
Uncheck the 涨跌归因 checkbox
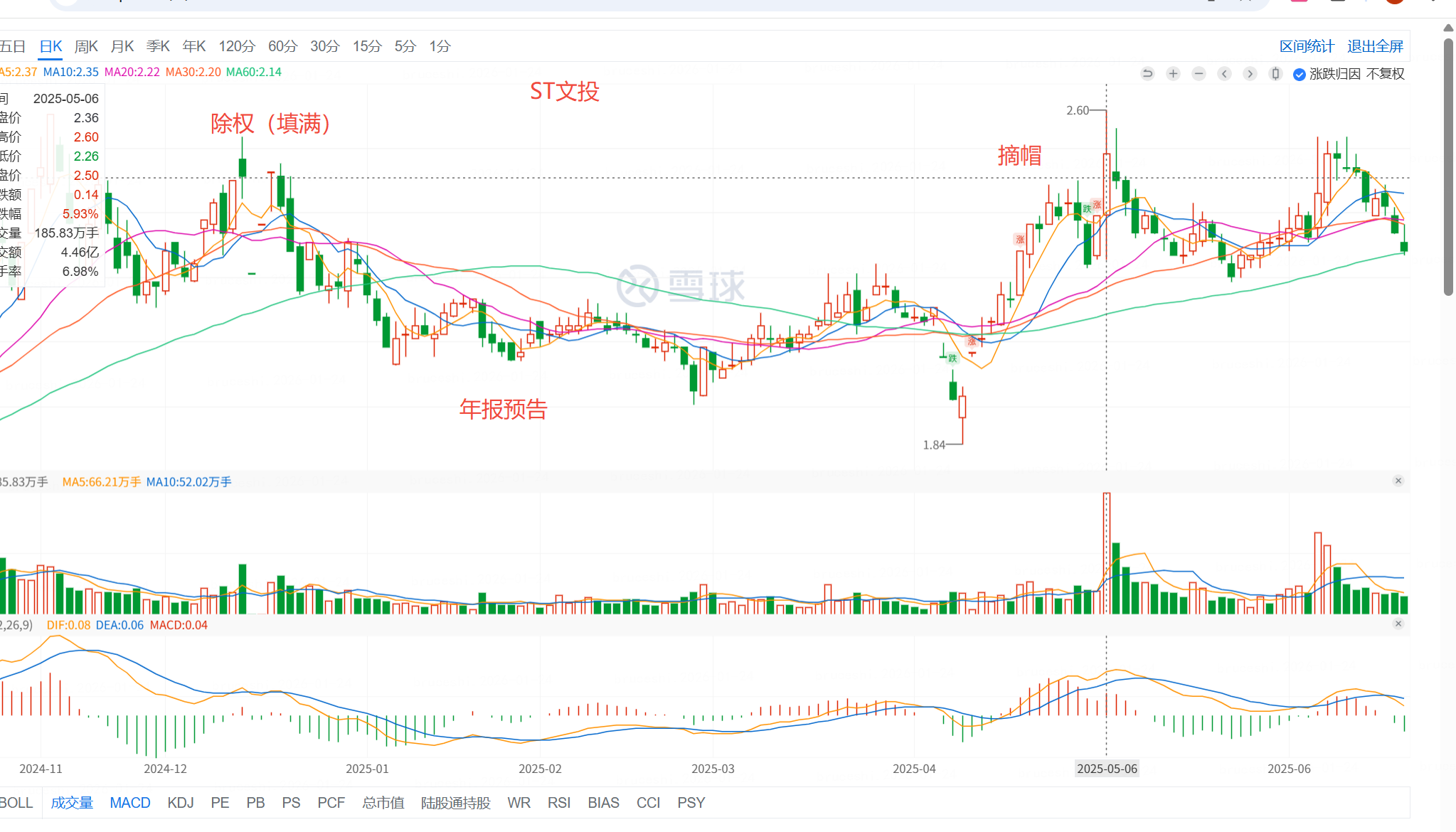(x=1299, y=75)
